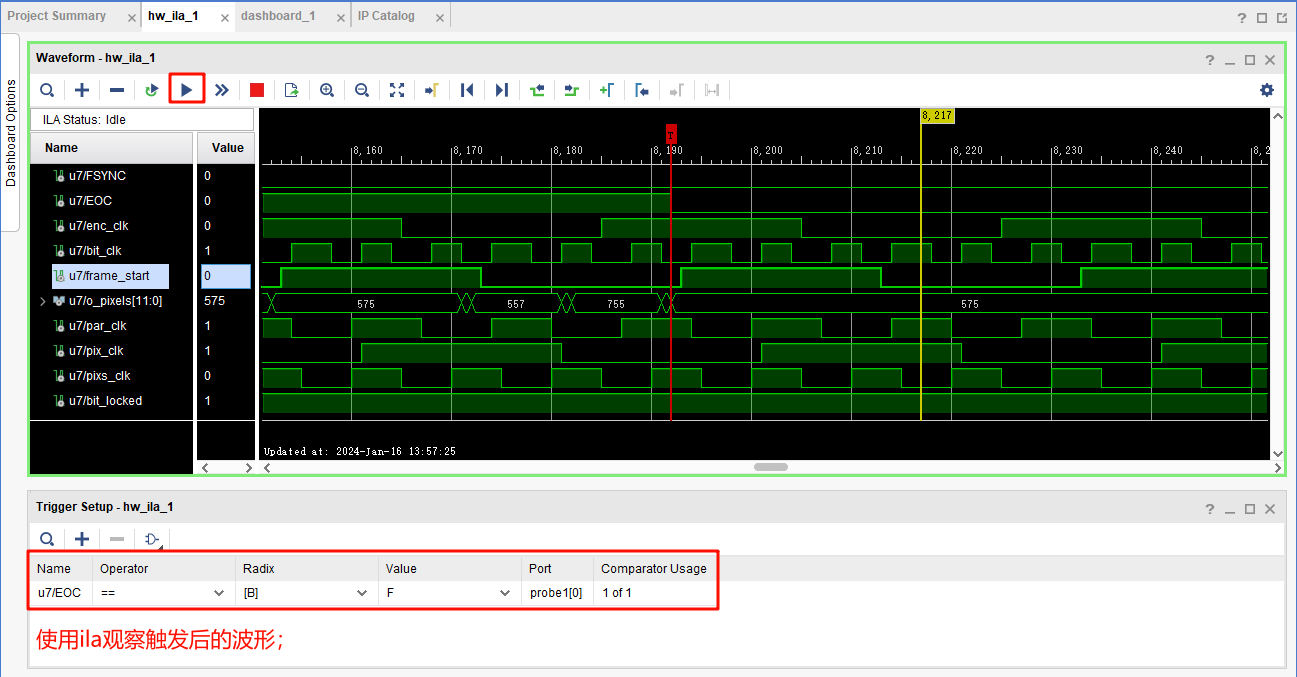Go to previous transition icon
Viewport: 1297px width, 677px height.
click(x=537, y=90)
